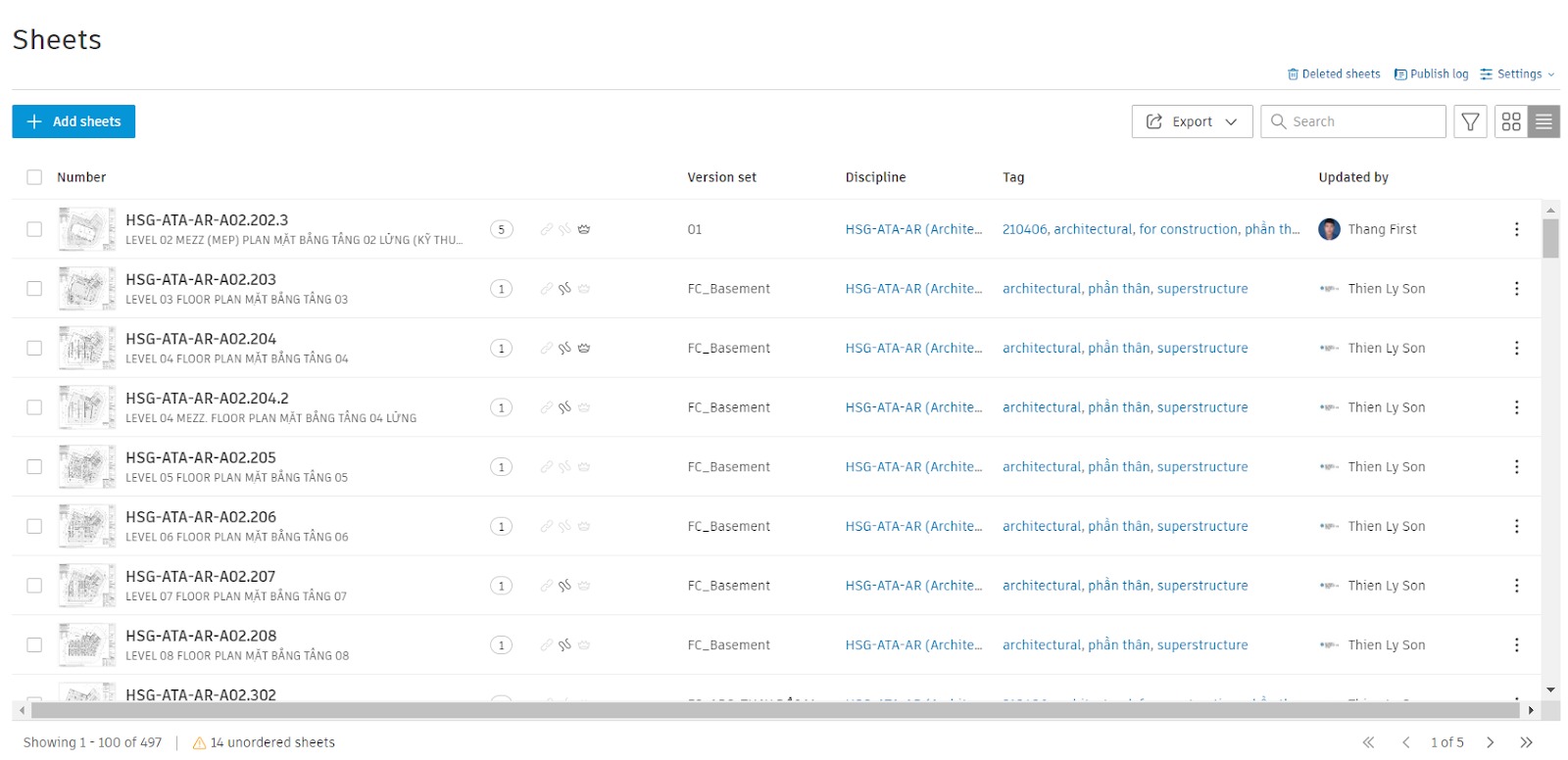This screenshot has height=760, width=1568.
Task: Click the warning icon for unordered sheets
Action: click(200, 742)
